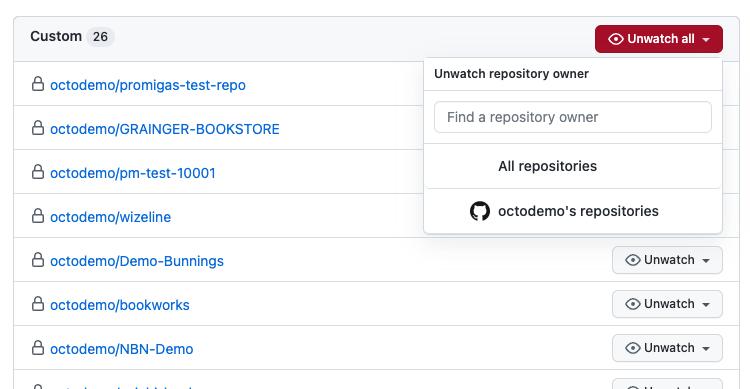Open the Unwatch all dropdown button
Image resolution: width=750 pixels, height=389 pixels.
point(659,39)
